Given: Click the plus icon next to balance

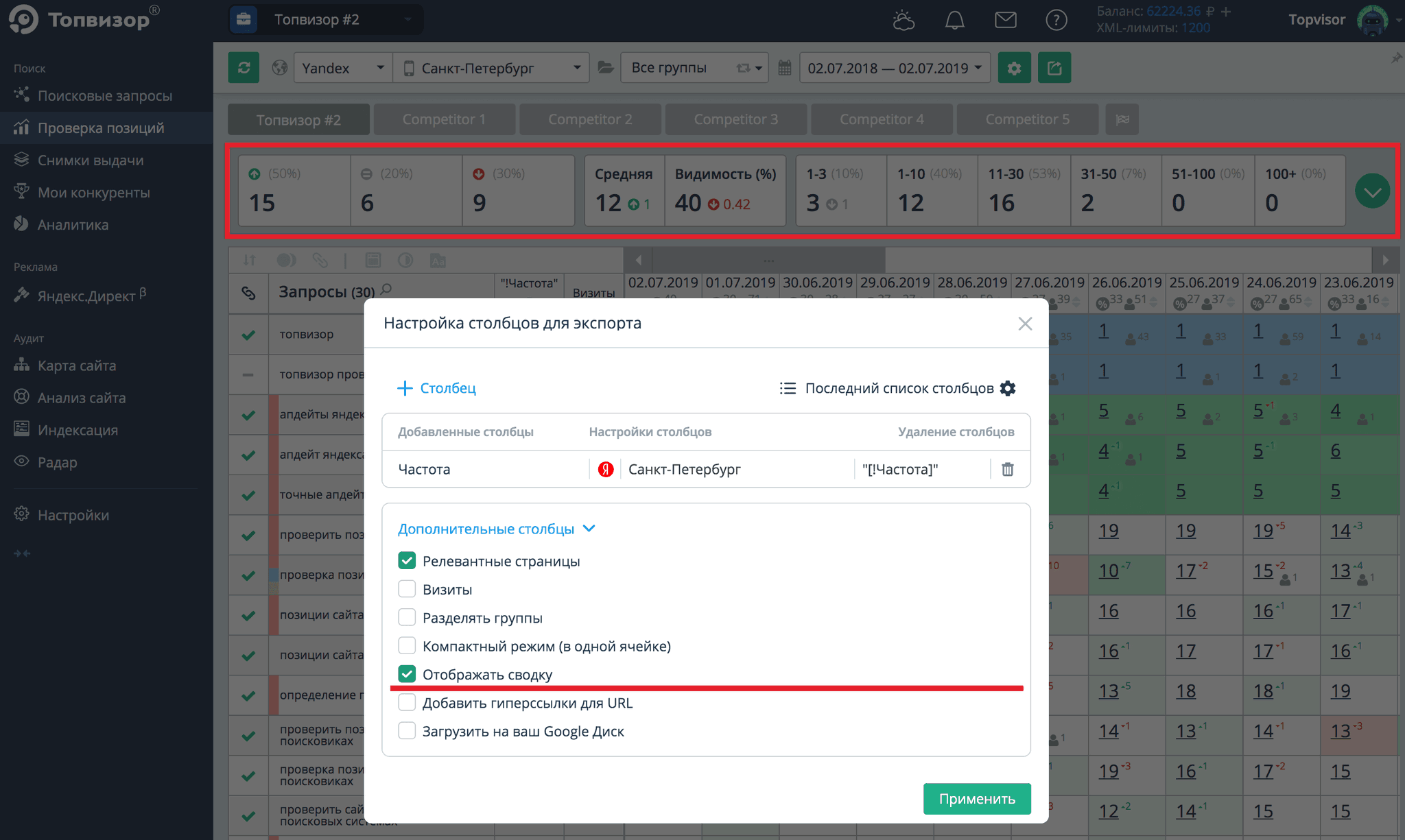Looking at the screenshot, I should coord(1226,12).
